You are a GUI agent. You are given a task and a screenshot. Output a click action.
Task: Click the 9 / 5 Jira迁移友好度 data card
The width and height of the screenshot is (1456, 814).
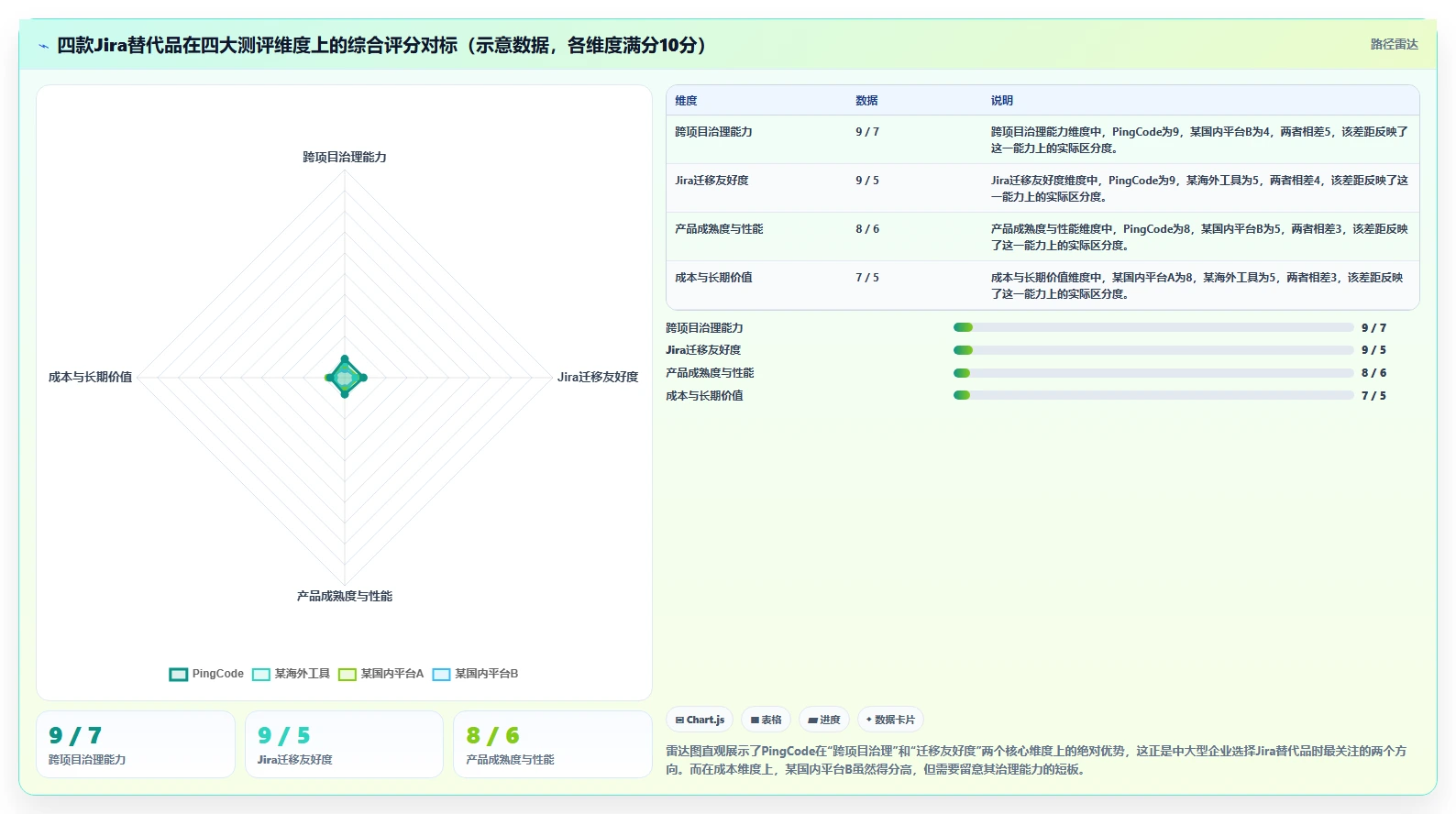coord(344,744)
